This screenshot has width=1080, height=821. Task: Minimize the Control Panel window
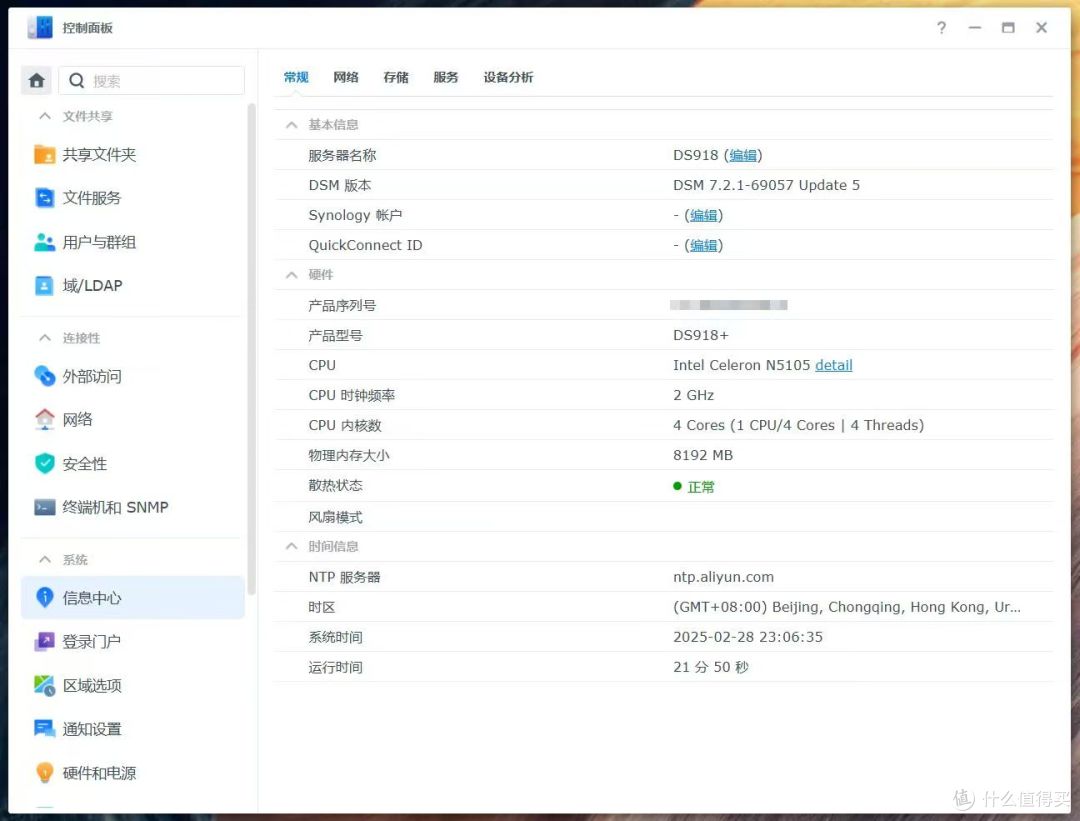[975, 28]
